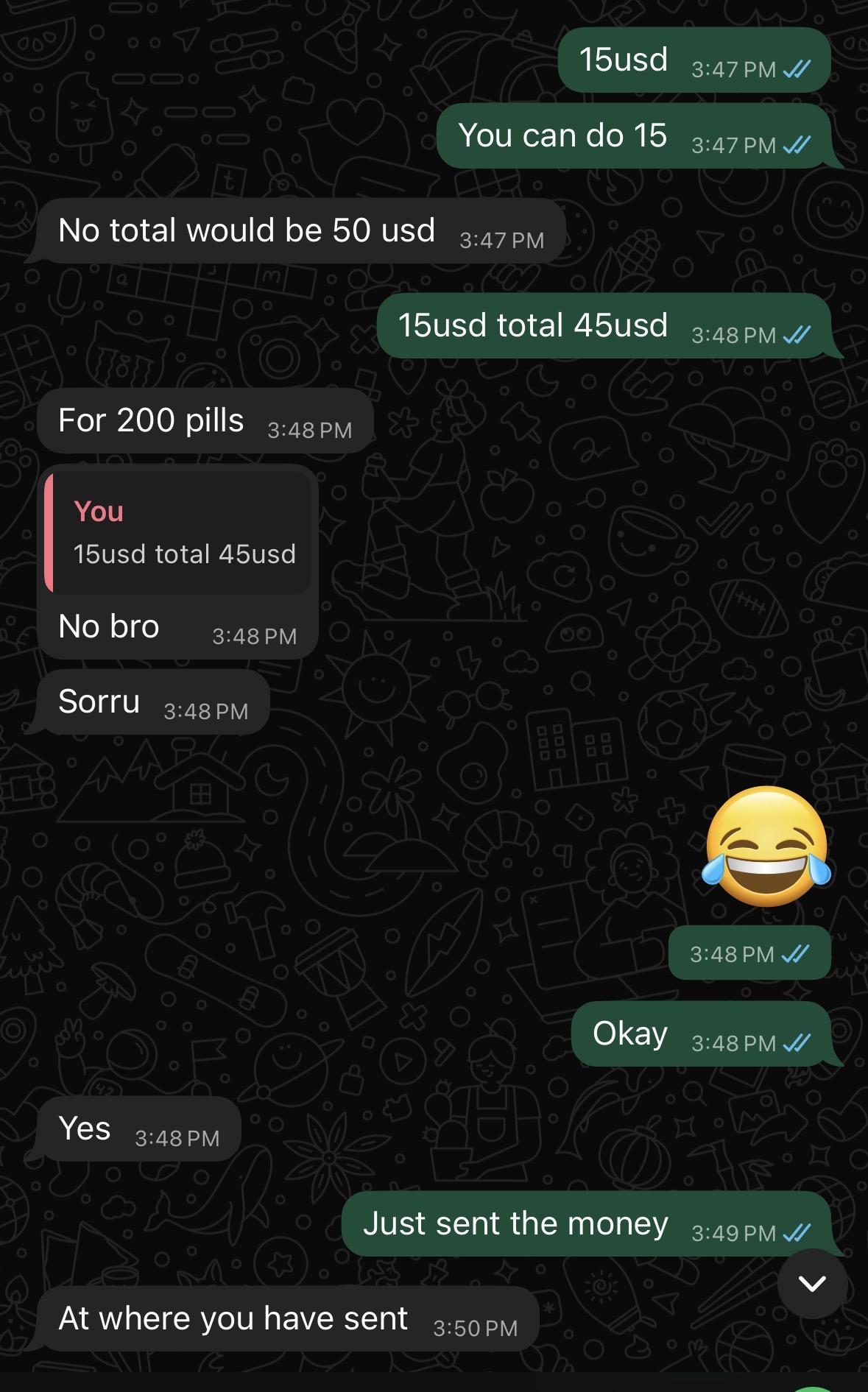Tap the 'Okay' sent message bubble
This screenshot has height=1392, width=868.
(x=702, y=1034)
